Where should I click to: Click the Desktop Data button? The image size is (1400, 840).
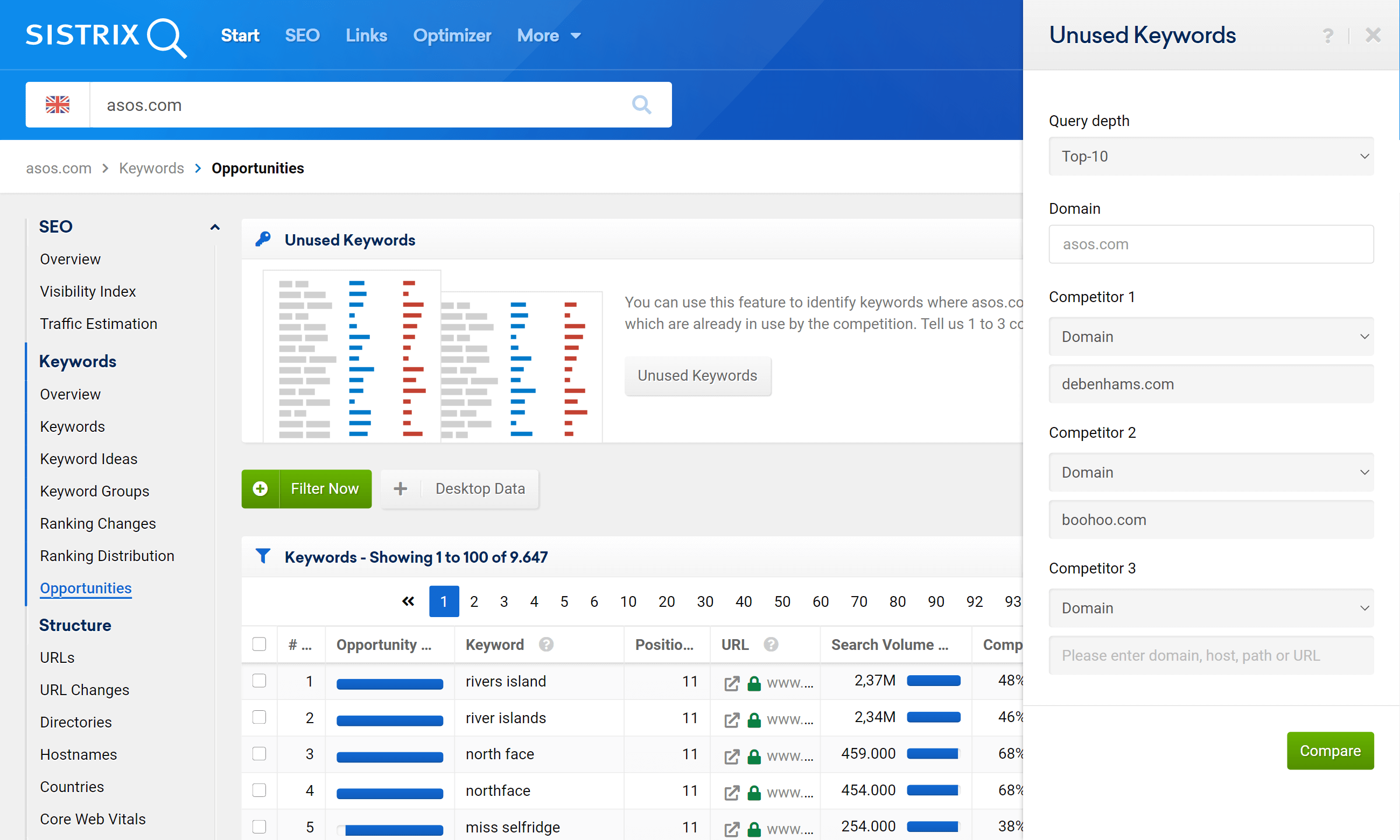click(460, 488)
